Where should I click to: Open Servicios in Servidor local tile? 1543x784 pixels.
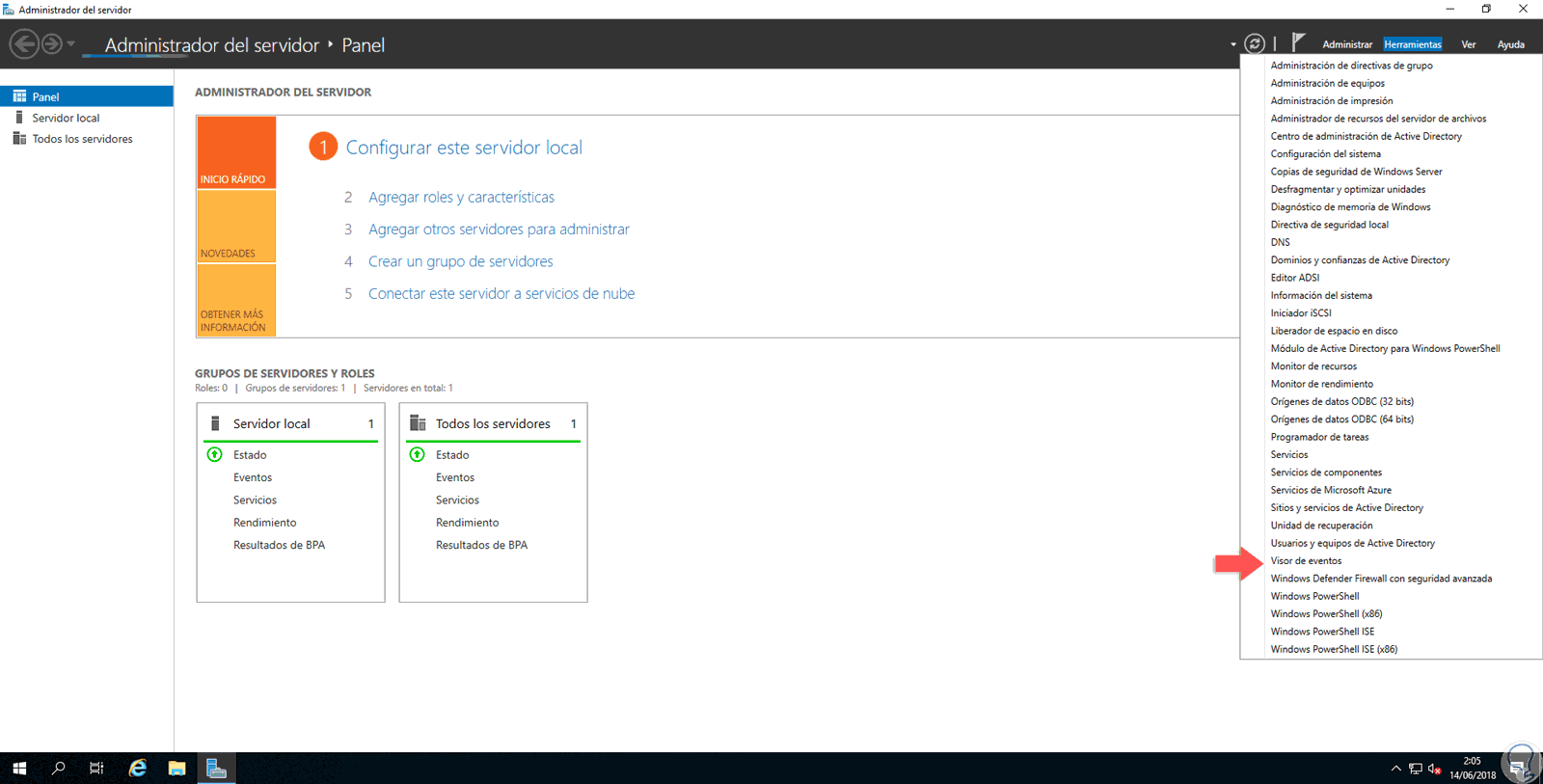coord(255,500)
